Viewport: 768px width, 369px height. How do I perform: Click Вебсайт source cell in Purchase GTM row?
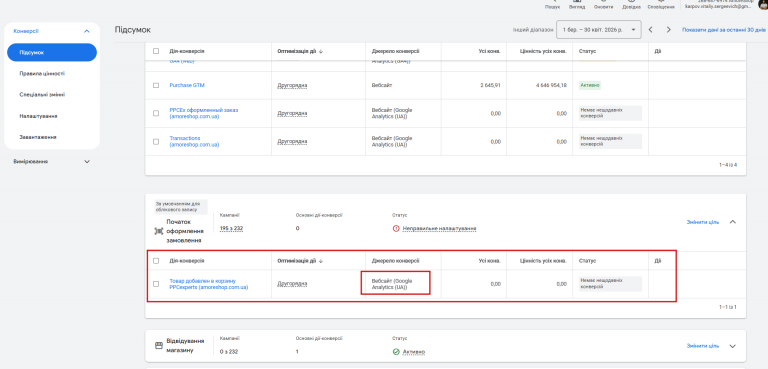(x=382, y=85)
